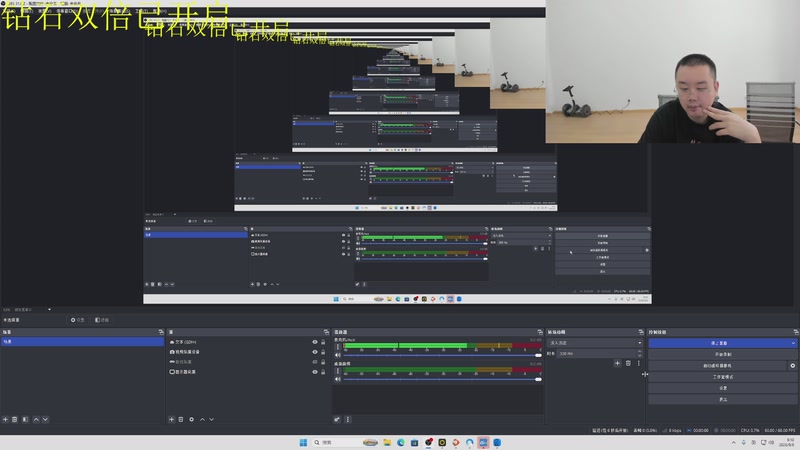Add a new scene with the plus icon
Screen dimensions: 800x450
click(6, 419)
